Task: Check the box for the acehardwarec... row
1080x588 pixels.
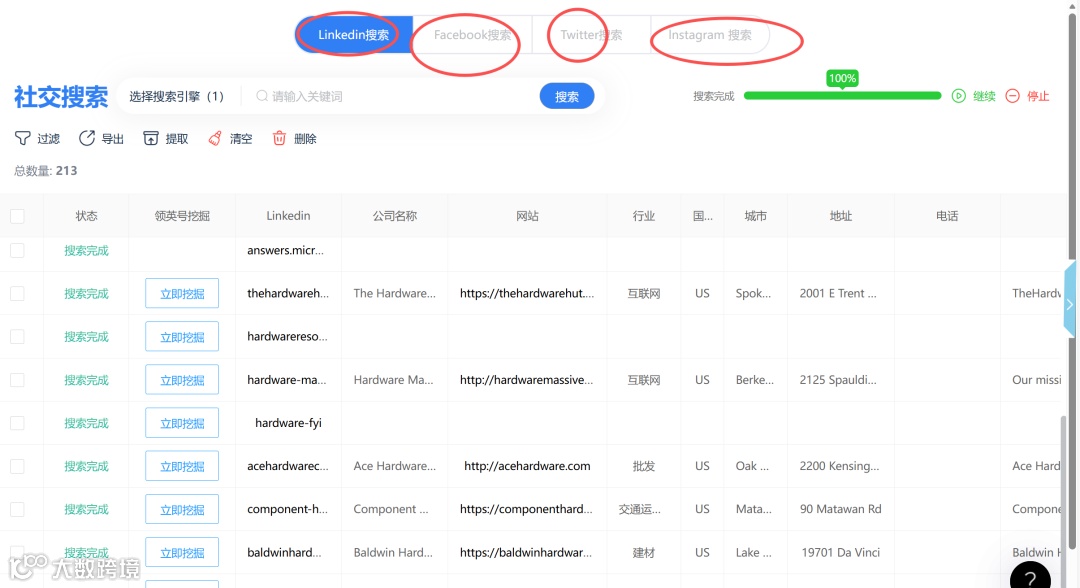Action: (17, 466)
